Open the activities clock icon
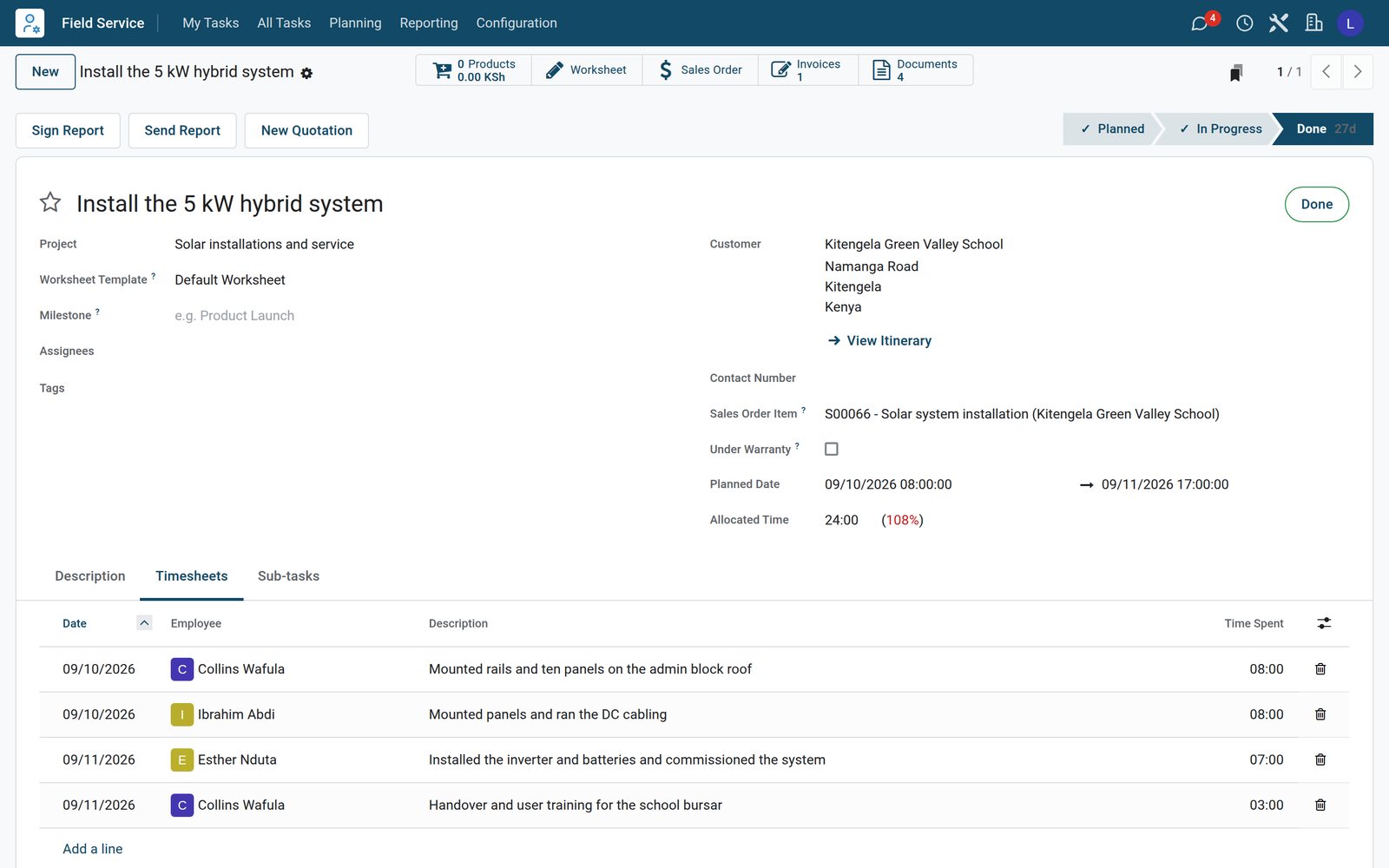Image resolution: width=1389 pixels, height=868 pixels. click(1245, 23)
